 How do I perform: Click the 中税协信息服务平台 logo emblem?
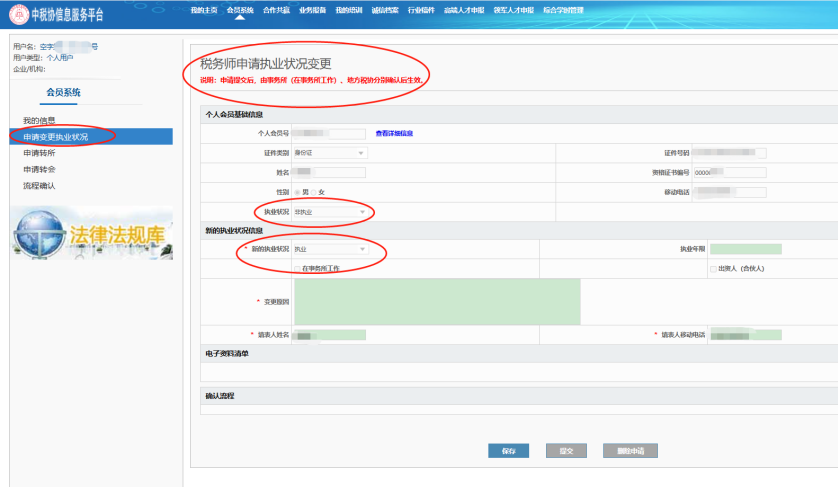coord(17,14)
